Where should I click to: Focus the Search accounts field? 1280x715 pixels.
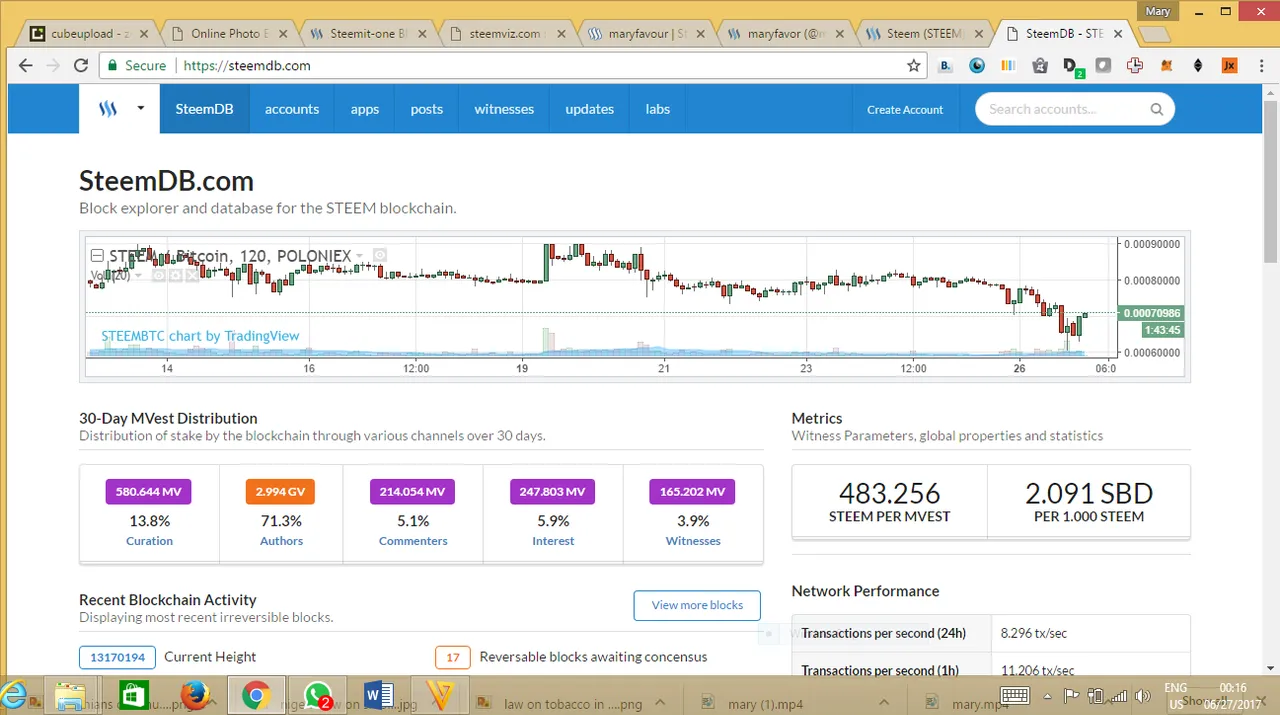click(1074, 109)
